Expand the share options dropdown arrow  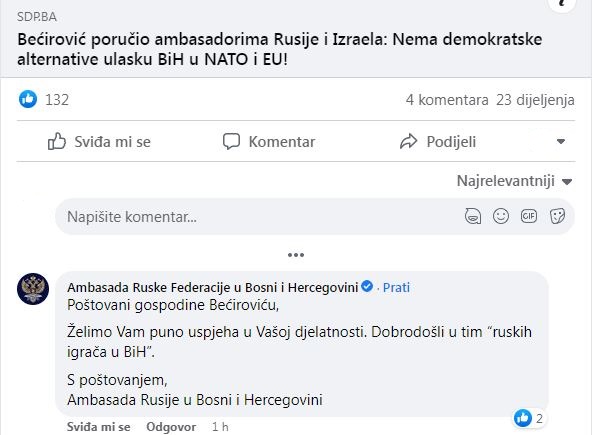561,142
